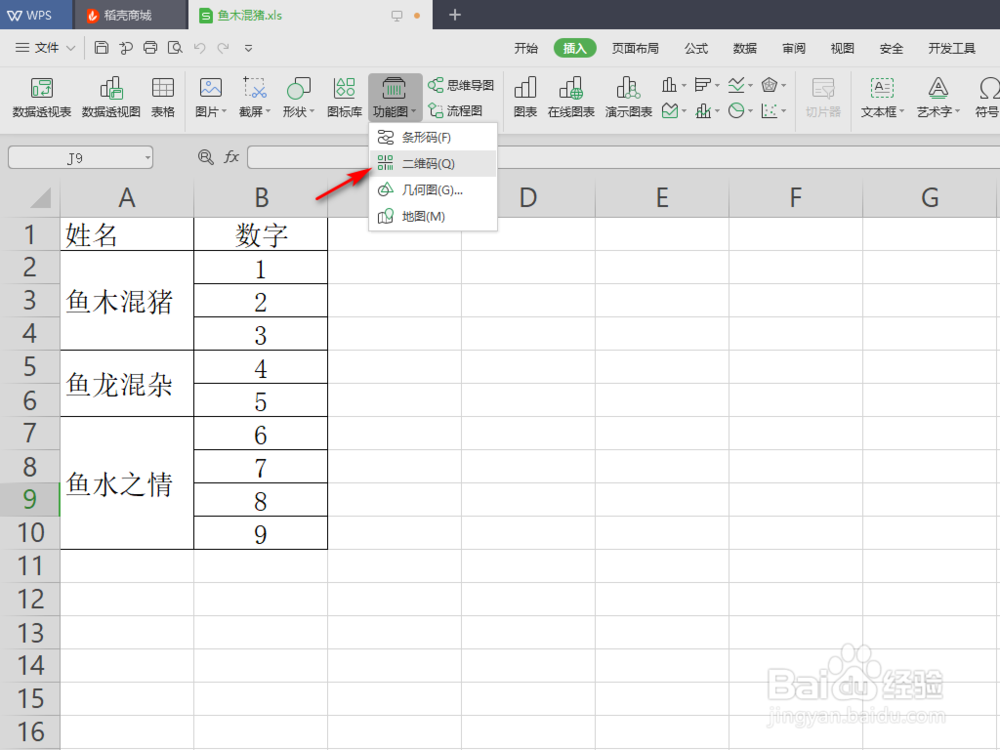Click the save icon in quick toolbar
This screenshot has width=1000, height=750.
[x=101, y=47]
